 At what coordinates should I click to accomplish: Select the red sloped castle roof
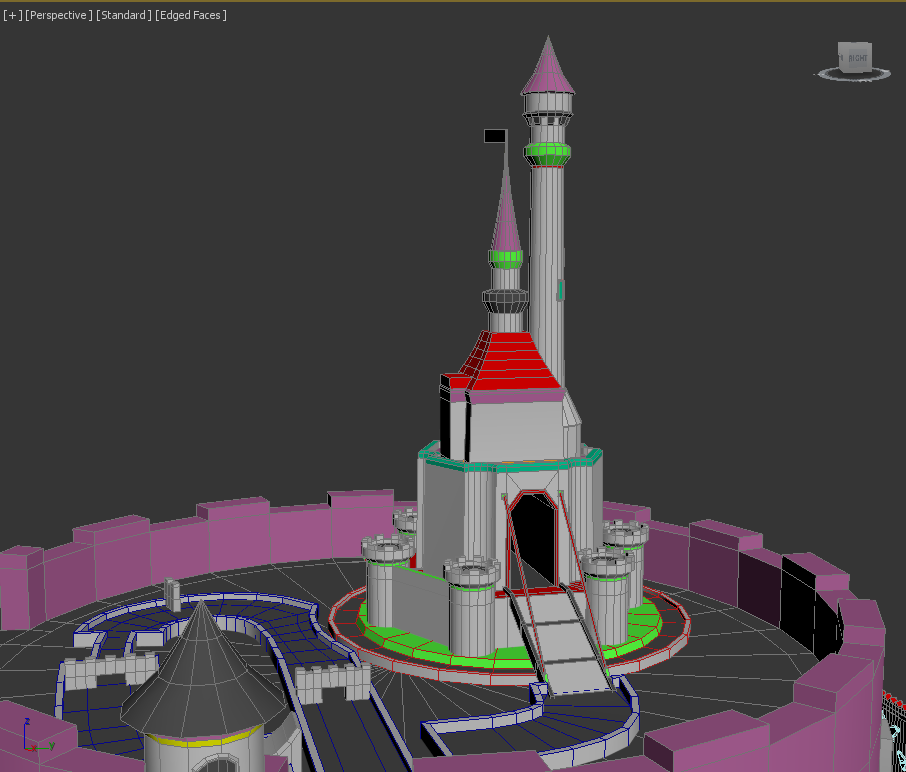click(x=512, y=363)
